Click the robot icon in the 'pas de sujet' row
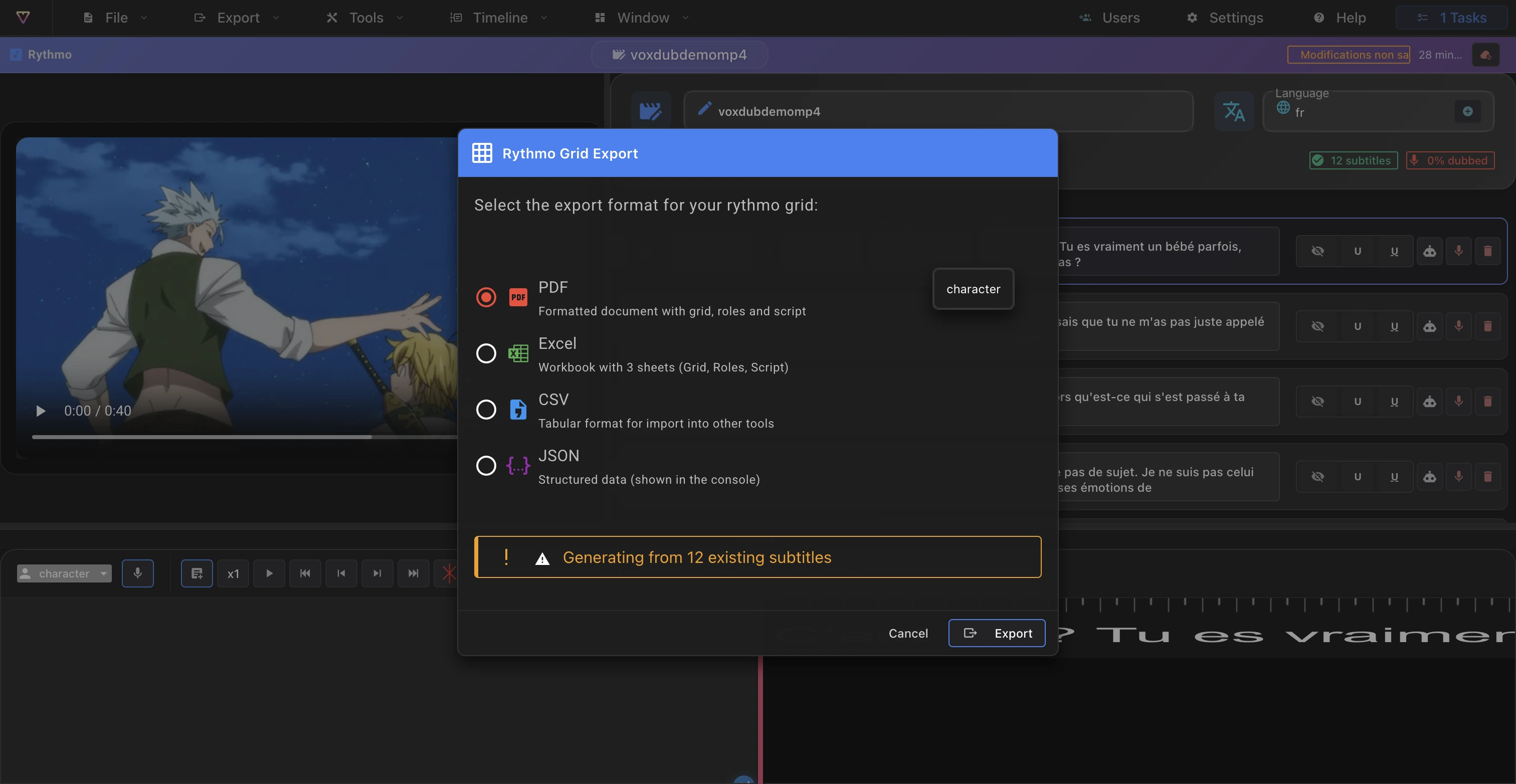This screenshot has height=784, width=1516. [1429, 477]
